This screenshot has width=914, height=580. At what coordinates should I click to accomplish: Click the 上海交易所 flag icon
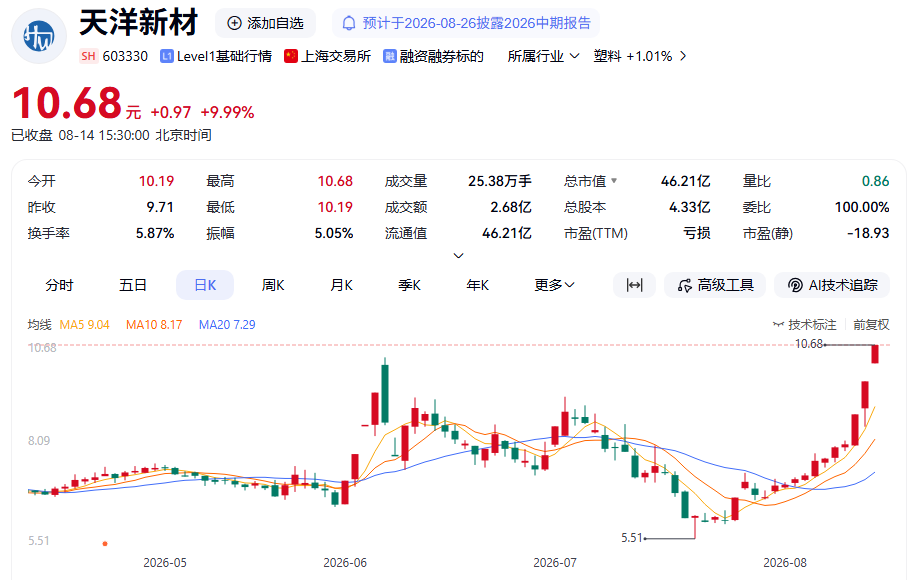click(x=291, y=56)
